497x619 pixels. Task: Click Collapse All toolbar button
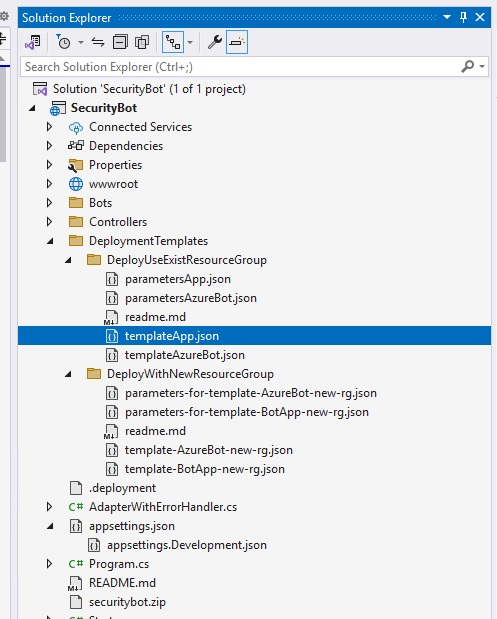tap(120, 42)
